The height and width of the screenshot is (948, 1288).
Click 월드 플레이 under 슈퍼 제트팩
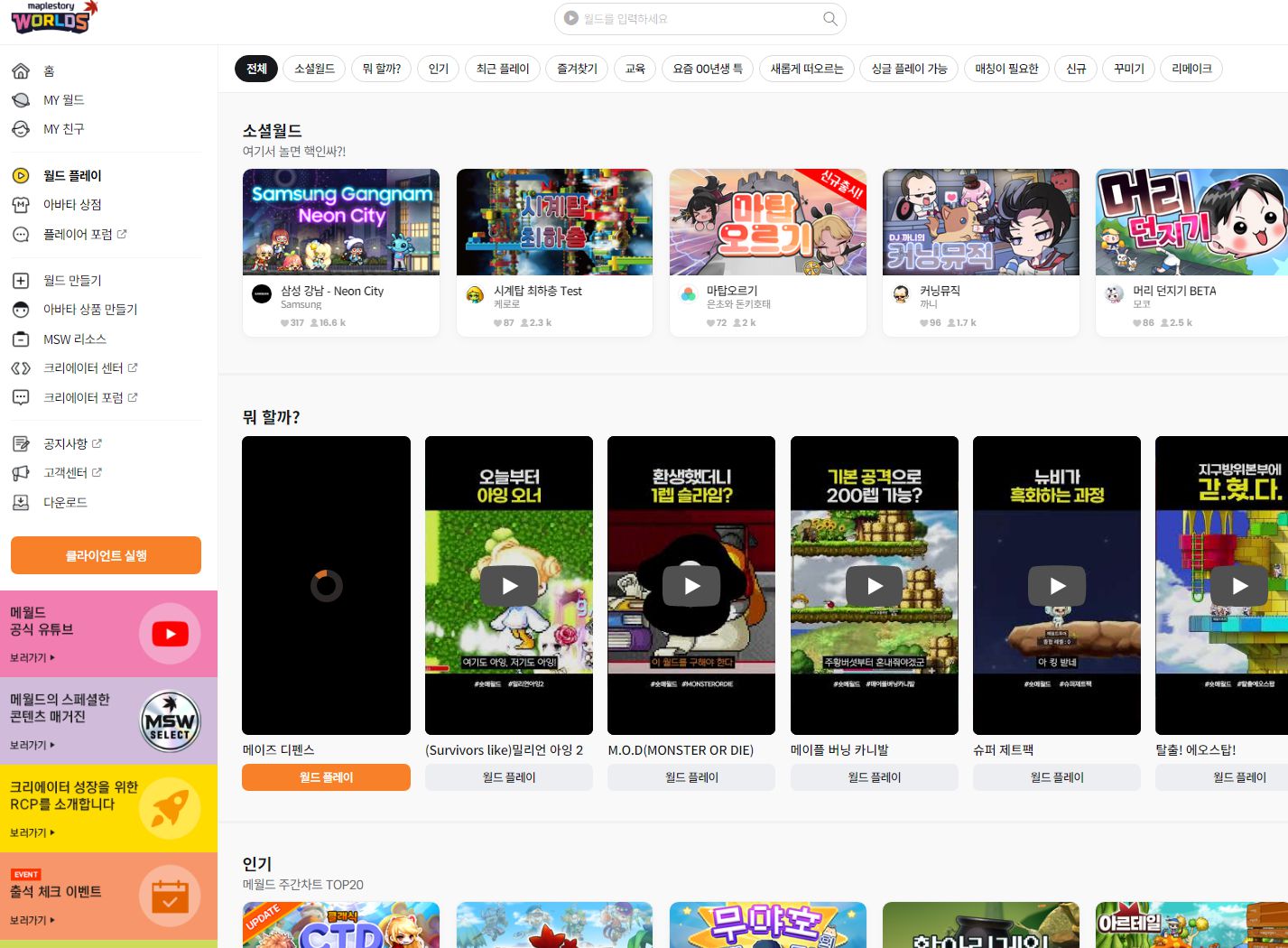pyautogui.click(x=1057, y=777)
